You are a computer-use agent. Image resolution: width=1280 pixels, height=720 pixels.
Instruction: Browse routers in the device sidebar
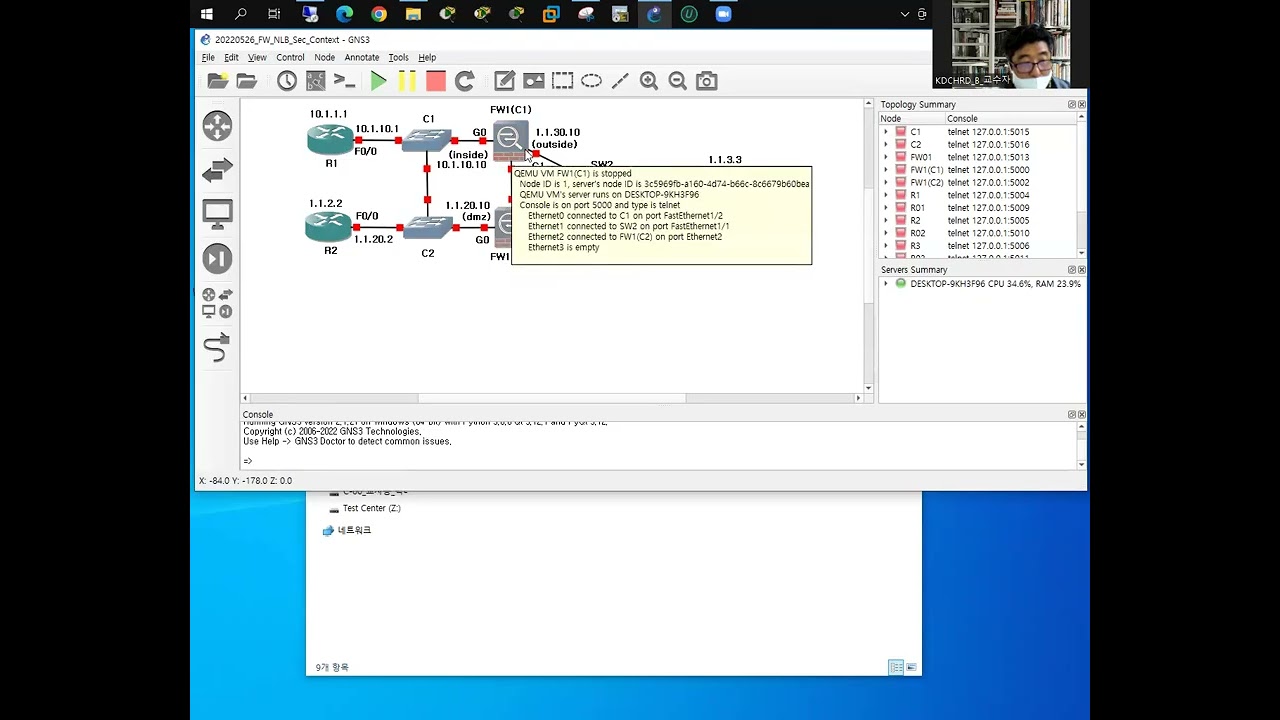(217, 126)
